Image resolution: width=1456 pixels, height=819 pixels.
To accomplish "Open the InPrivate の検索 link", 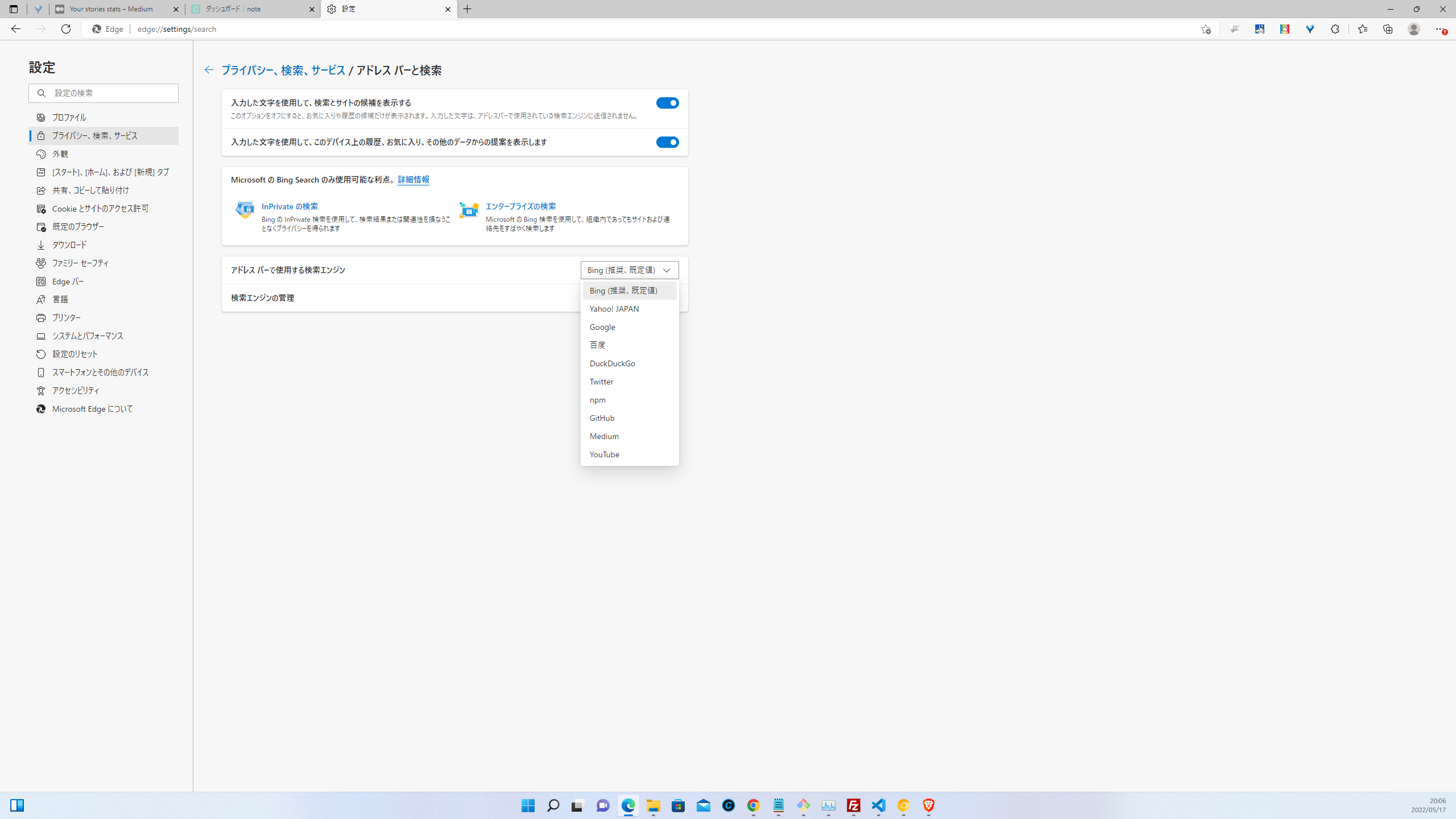I will click(289, 206).
